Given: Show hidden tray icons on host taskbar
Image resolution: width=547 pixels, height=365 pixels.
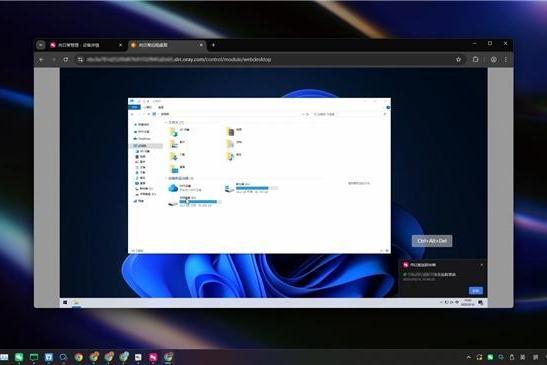Looking at the screenshot, I should (x=468, y=357).
